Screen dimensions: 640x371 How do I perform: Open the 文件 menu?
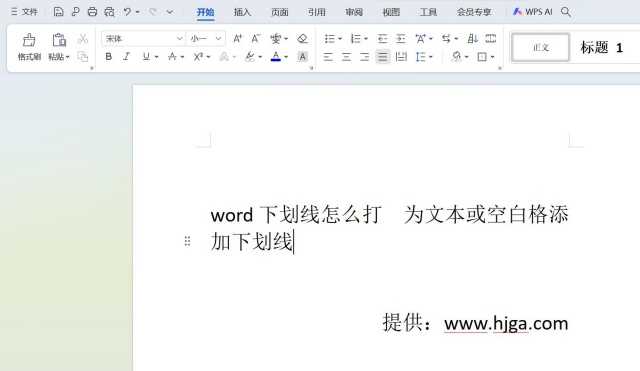click(x=24, y=12)
